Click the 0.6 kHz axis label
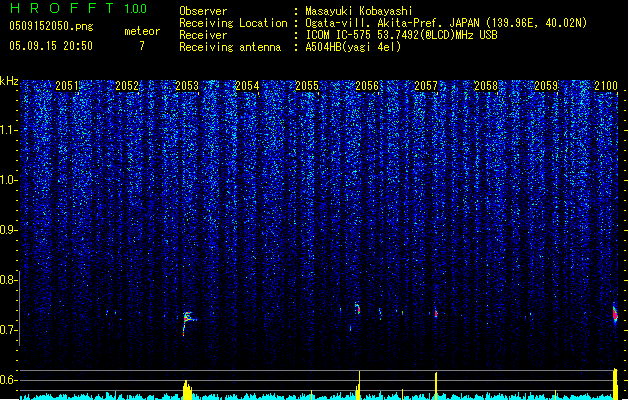Image resolution: width=629 pixels, height=400 pixels. pos(9,380)
